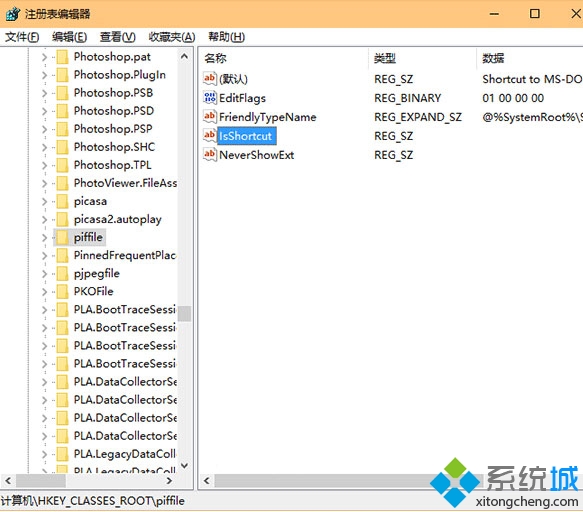Select the NeverShowExt value name
583x512 pixels.
tap(257, 155)
